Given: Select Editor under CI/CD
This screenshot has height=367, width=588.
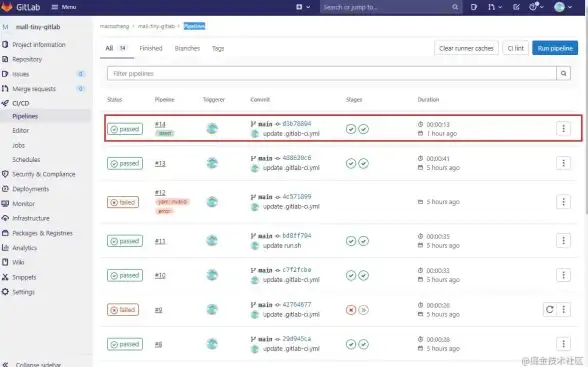Looking at the screenshot, I should pos(20,130).
